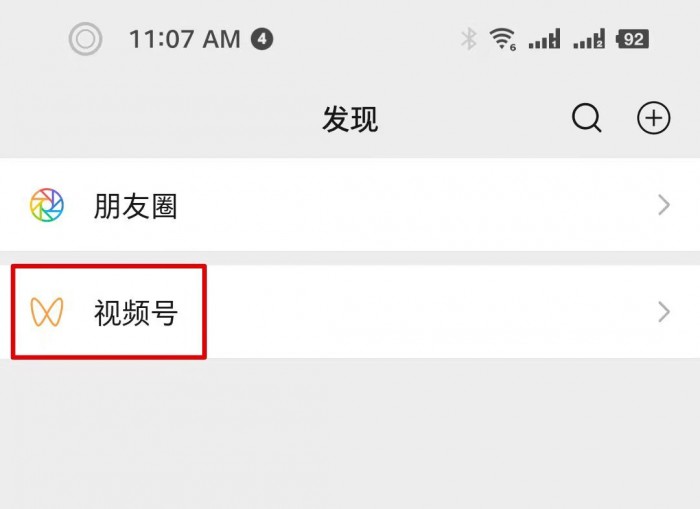Click the orange Channels butterfly icon

click(47, 312)
